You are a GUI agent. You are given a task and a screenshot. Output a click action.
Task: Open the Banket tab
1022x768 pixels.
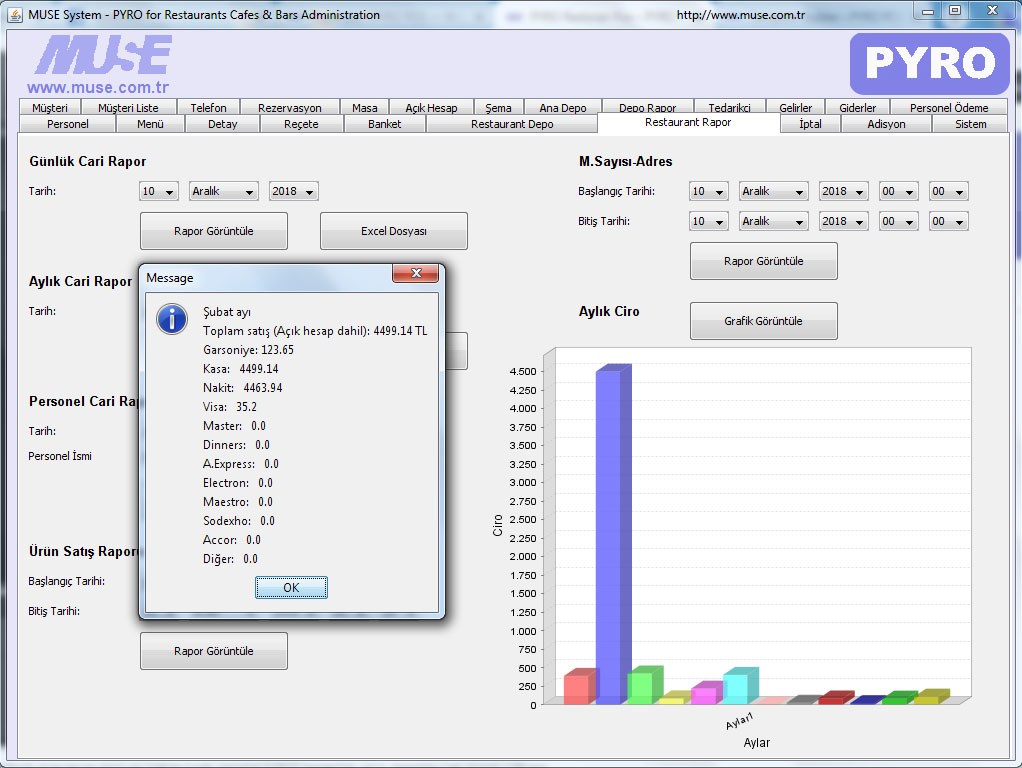coord(385,124)
